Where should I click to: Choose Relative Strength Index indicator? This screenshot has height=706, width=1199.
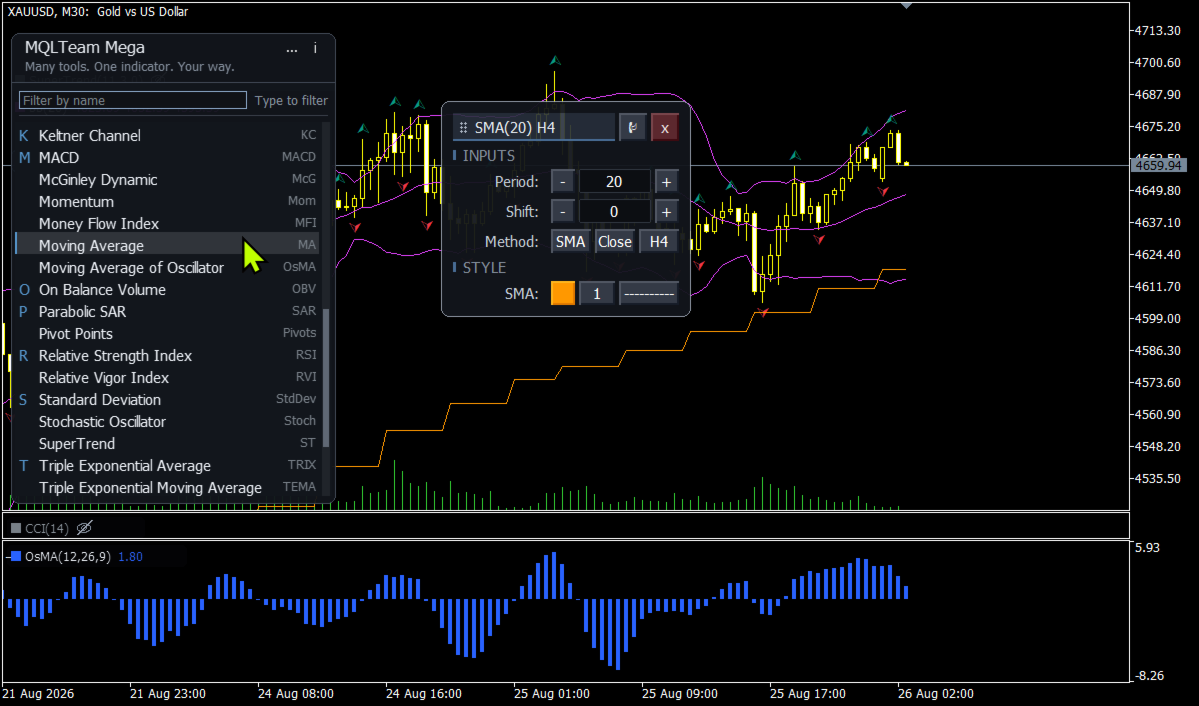(167, 356)
